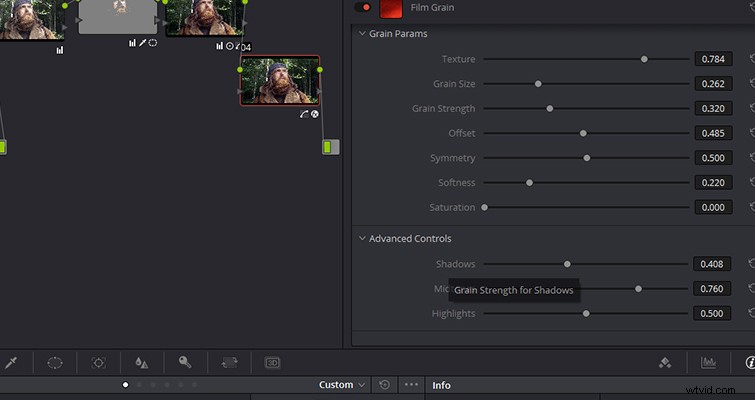Click the info (i) icon in the toolbar
The image size is (755, 400).
click(x=749, y=362)
